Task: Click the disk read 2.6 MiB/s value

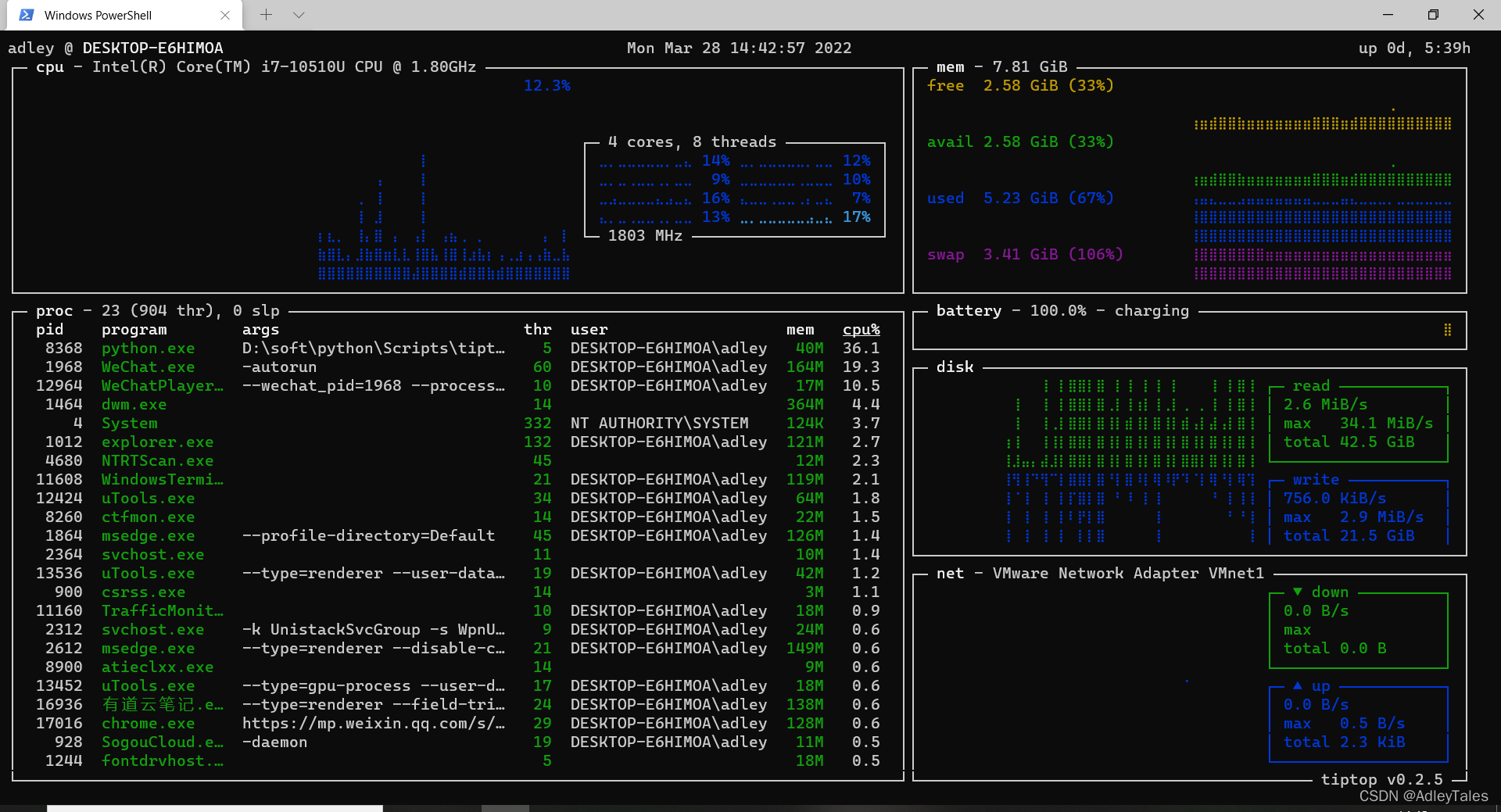Action: 1326,405
